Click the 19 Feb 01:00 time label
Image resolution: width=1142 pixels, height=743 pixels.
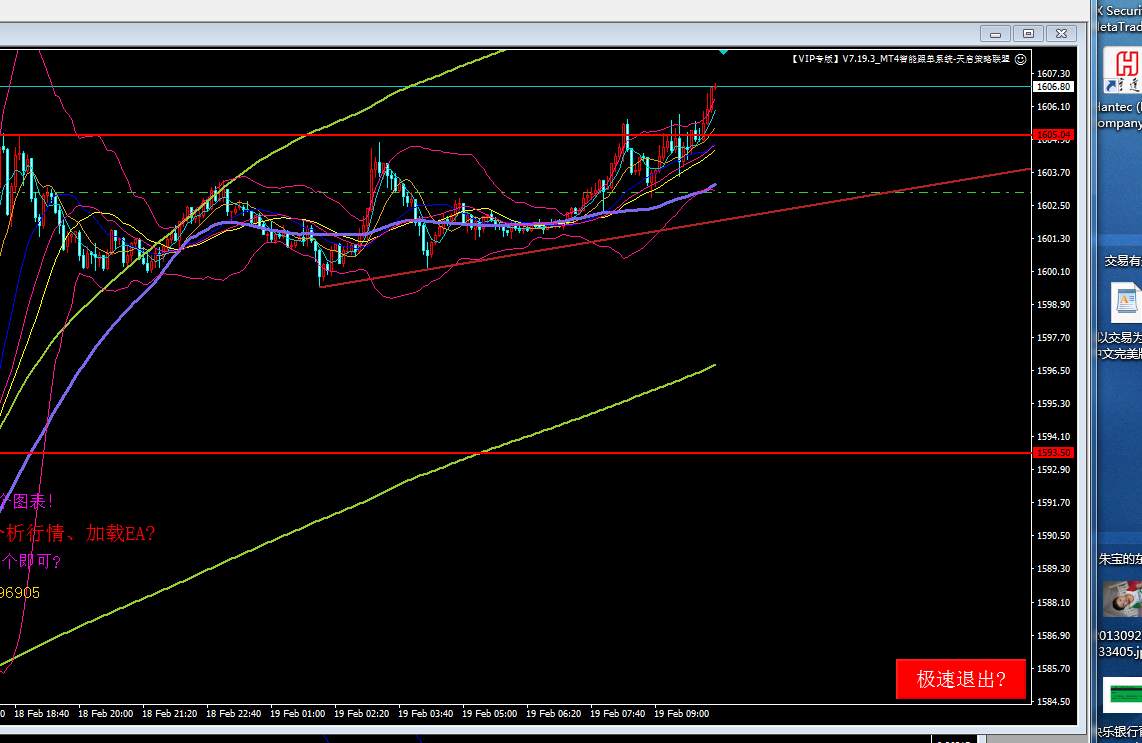pos(297,714)
